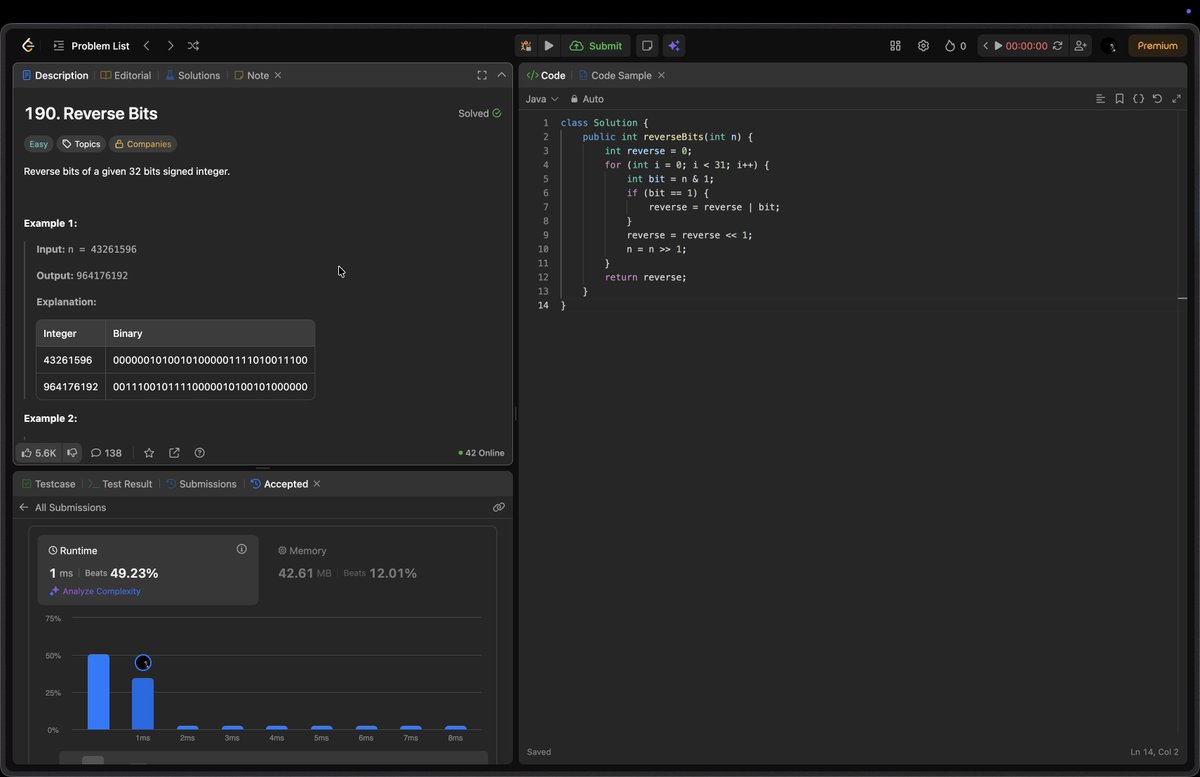This screenshot has height=777, width=1200.
Task: Dislike the problem thumbs down
Action: point(72,453)
